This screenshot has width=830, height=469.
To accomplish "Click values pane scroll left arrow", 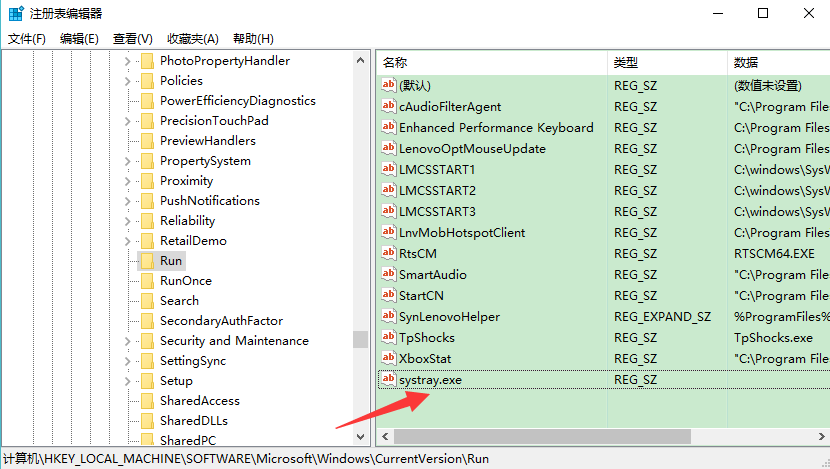I will click(x=385, y=437).
